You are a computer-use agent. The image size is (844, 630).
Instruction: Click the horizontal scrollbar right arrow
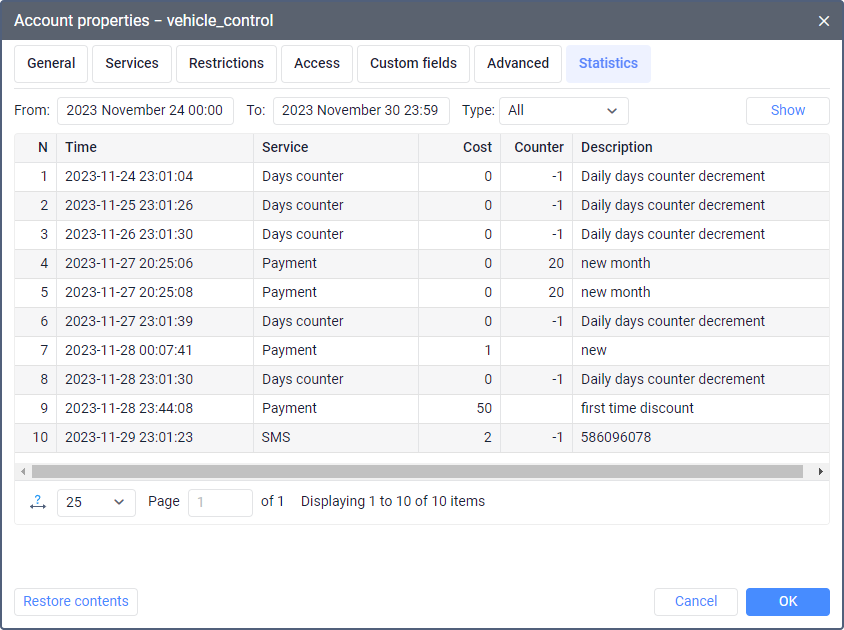(x=821, y=471)
